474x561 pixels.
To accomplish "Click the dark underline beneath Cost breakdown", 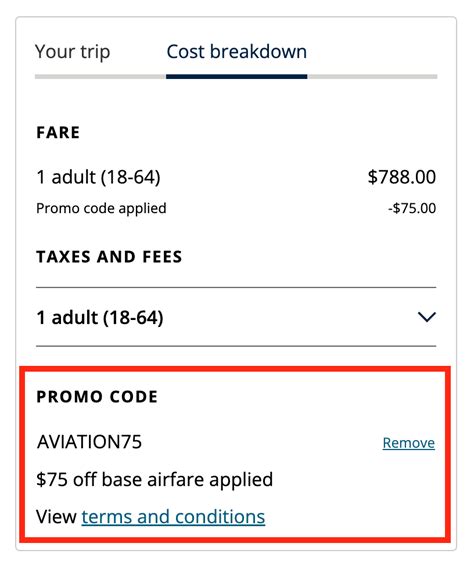I will (x=236, y=77).
